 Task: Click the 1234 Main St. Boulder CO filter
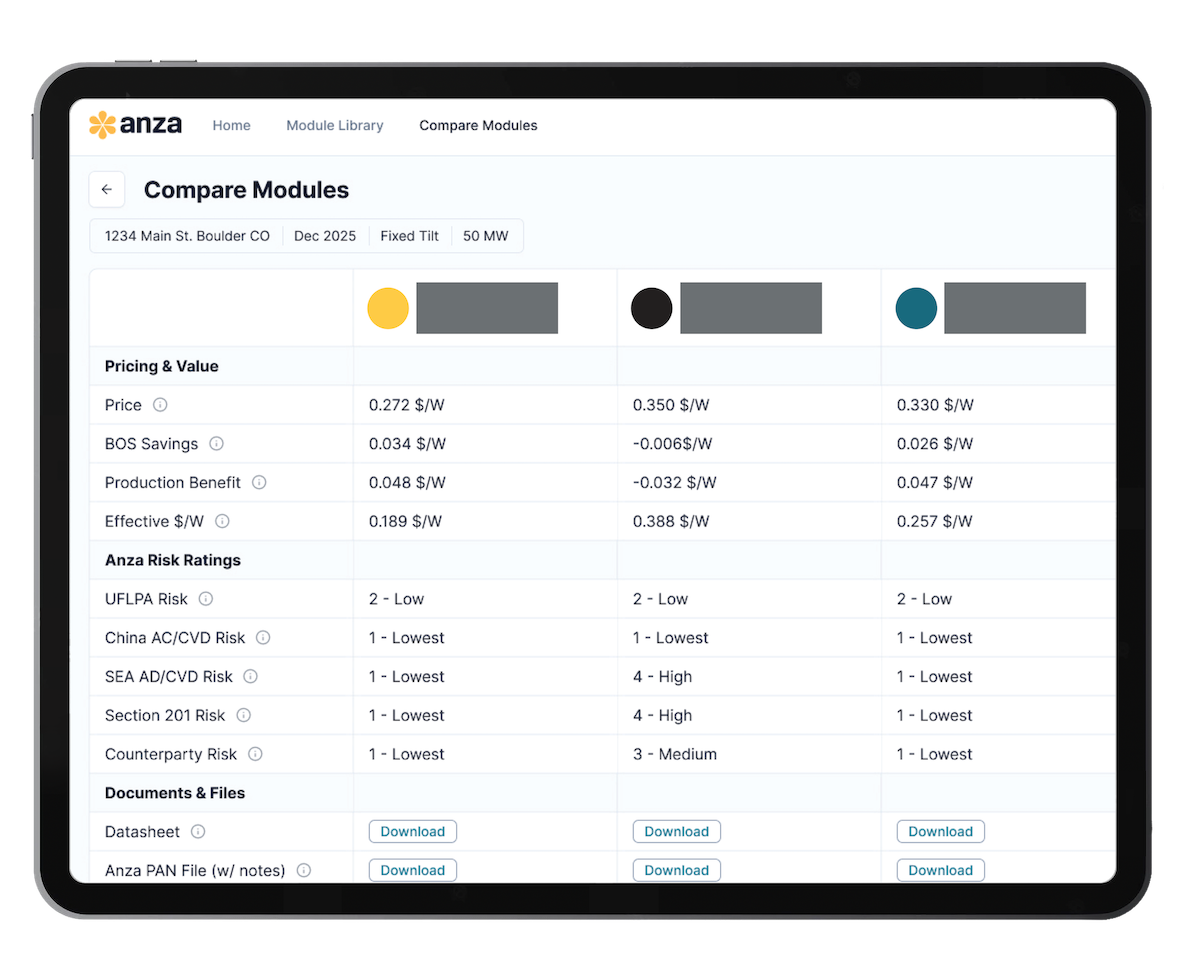tap(186, 235)
